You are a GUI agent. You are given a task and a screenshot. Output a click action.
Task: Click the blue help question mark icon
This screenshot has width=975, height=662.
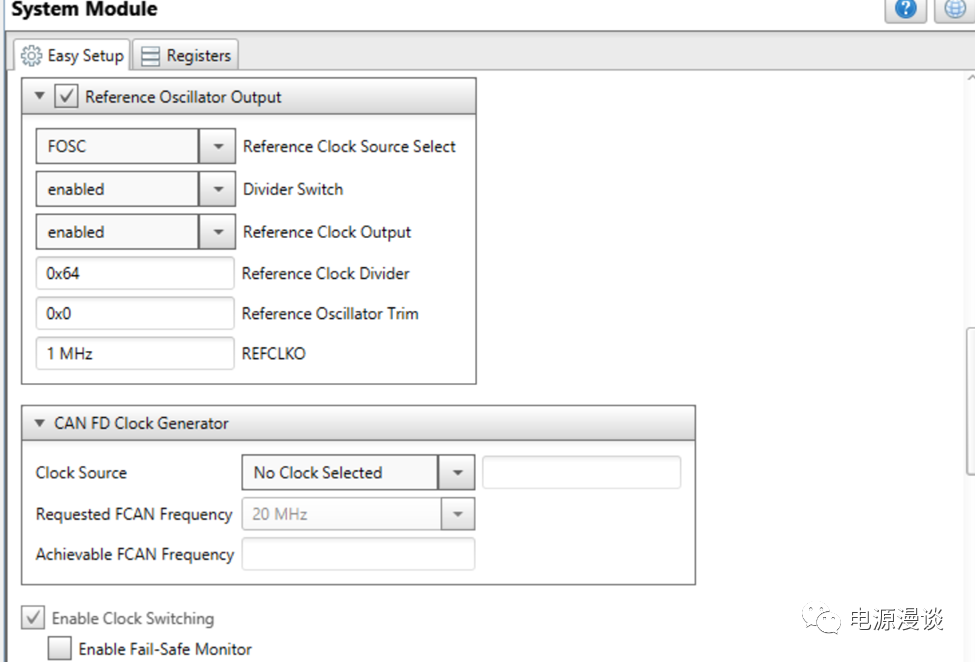tap(905, 9)
